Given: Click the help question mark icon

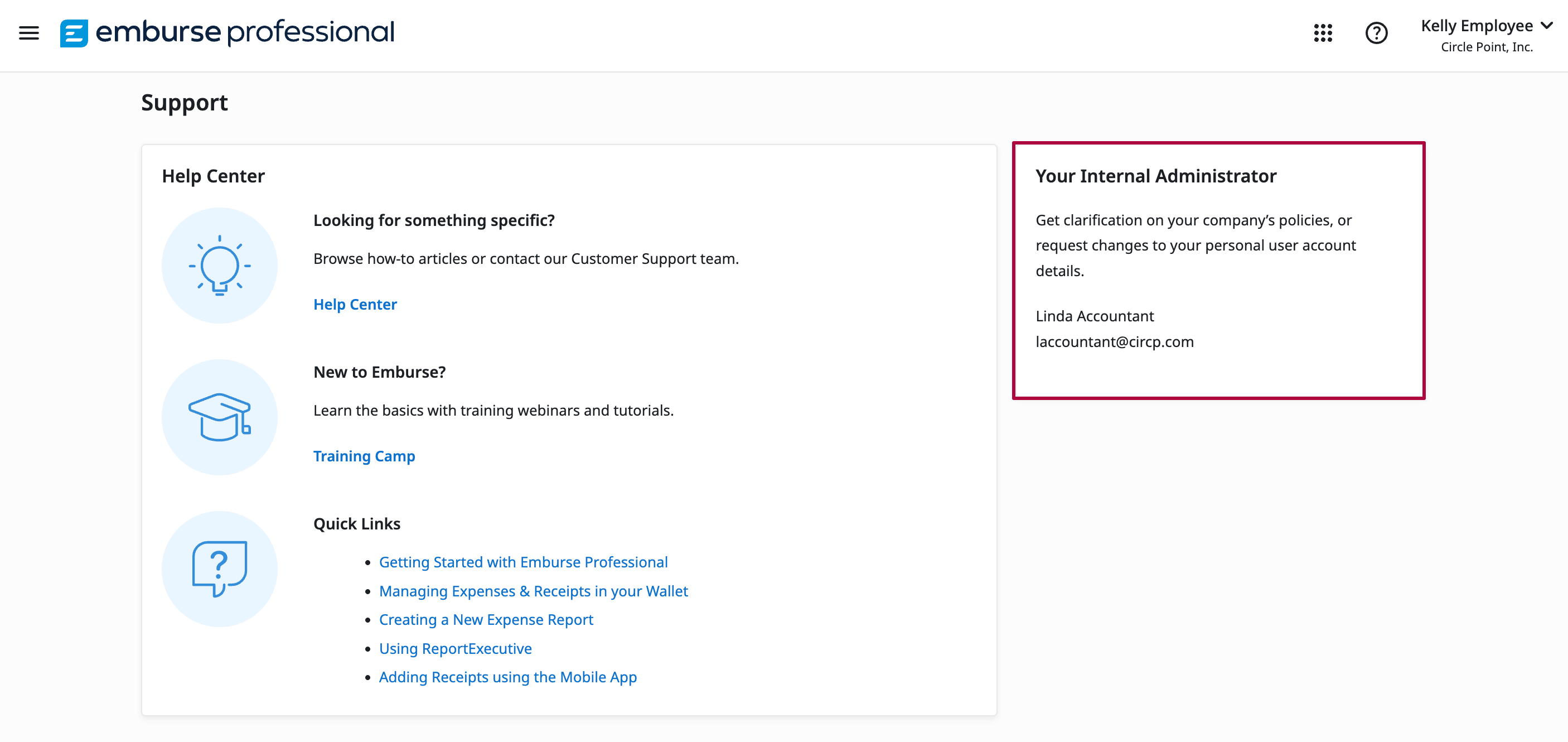Looking at the screenshot, I should tap(1376, 33).
